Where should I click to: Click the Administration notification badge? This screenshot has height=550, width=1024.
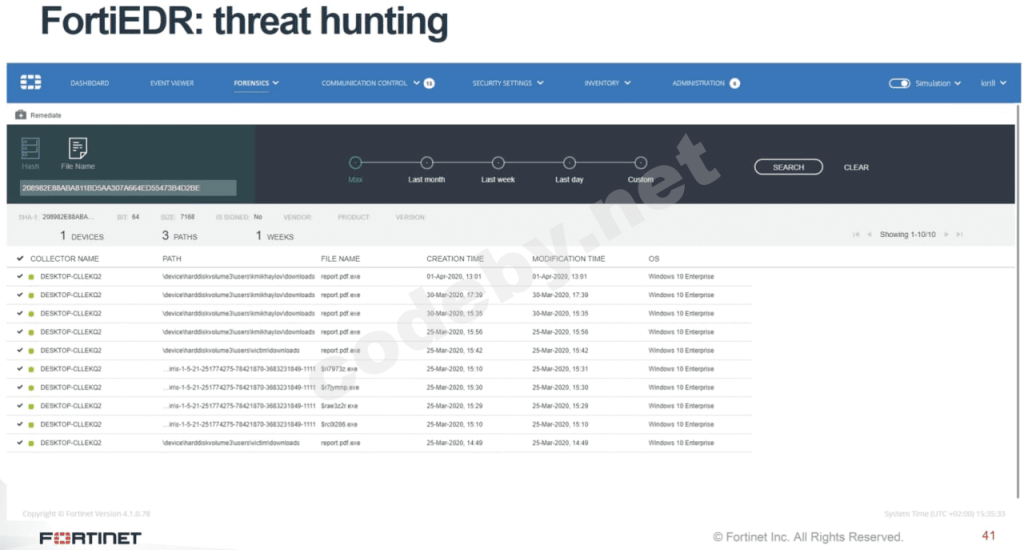[735, 83]
